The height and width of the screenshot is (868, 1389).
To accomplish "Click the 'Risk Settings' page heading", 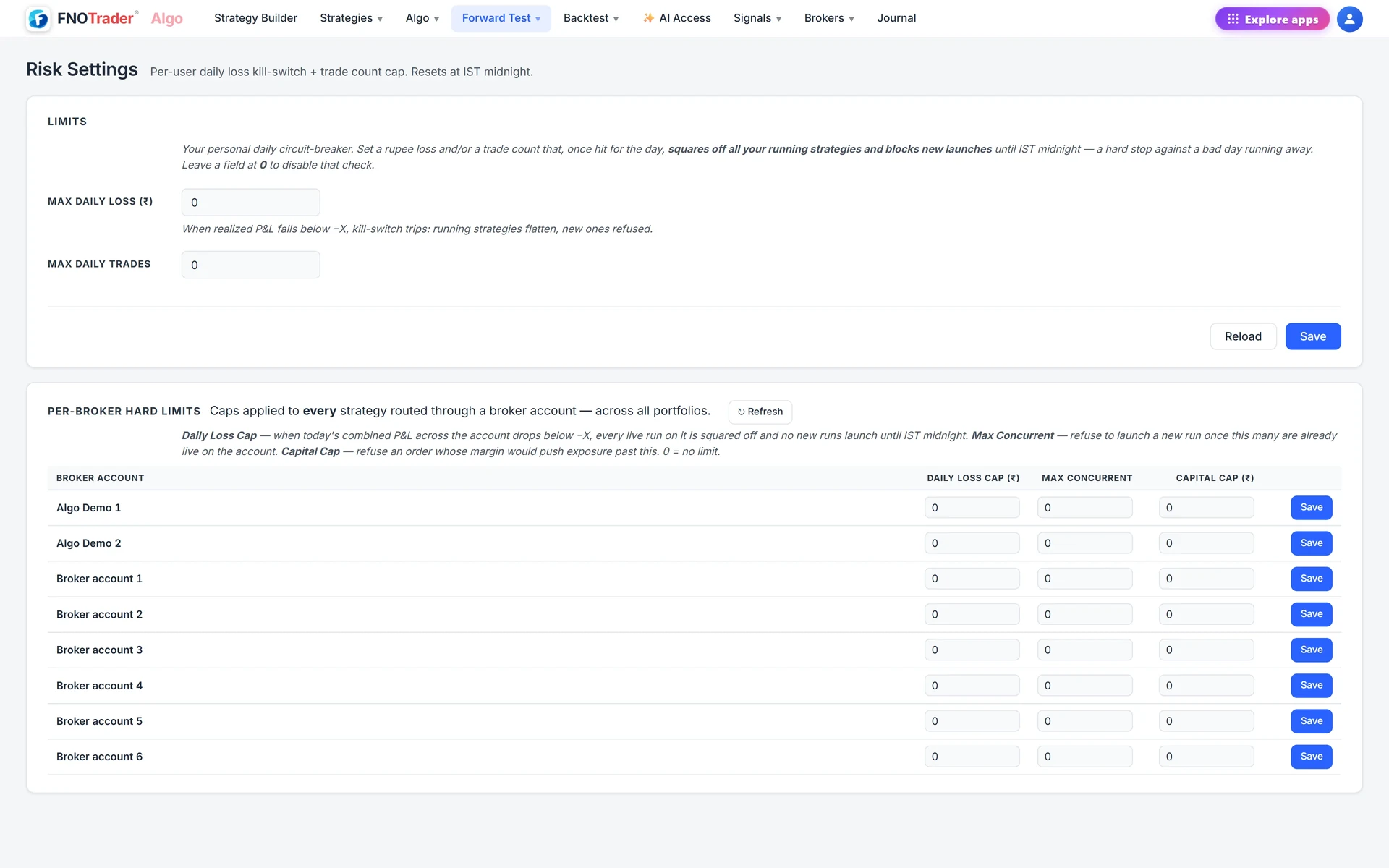I will coord(82,69).
